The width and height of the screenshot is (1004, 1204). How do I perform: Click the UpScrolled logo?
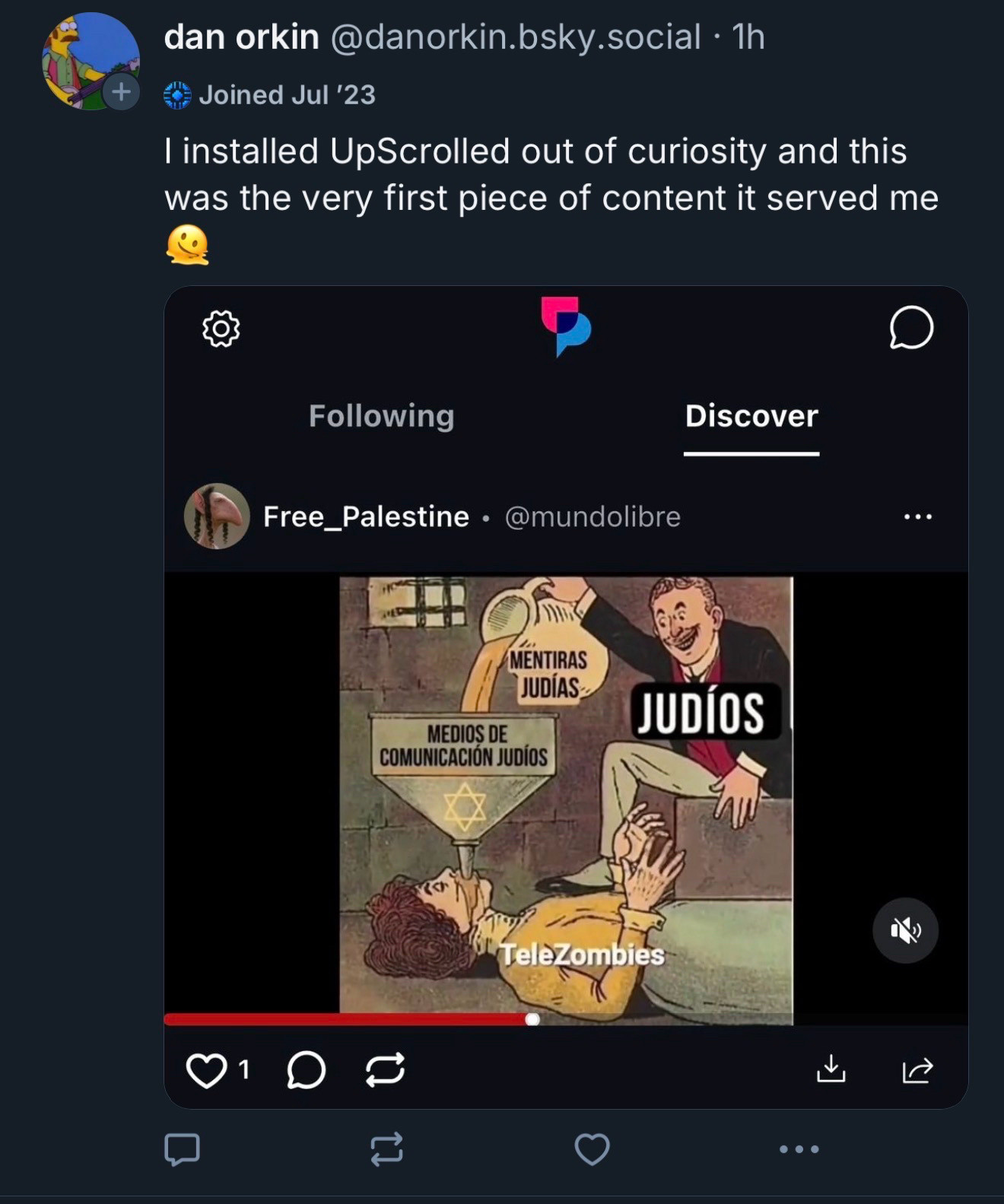coord(565,327)
